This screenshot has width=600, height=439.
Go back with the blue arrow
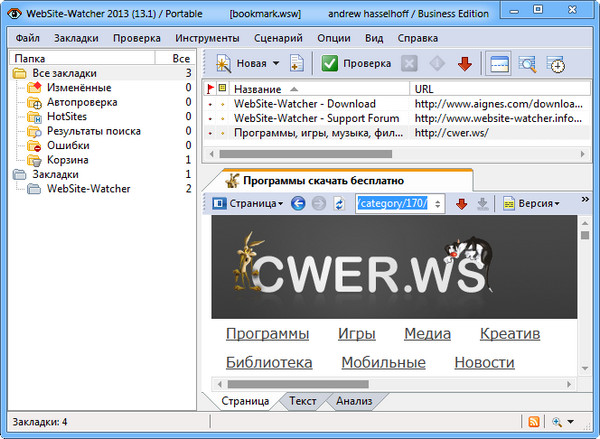click(298, 203)
